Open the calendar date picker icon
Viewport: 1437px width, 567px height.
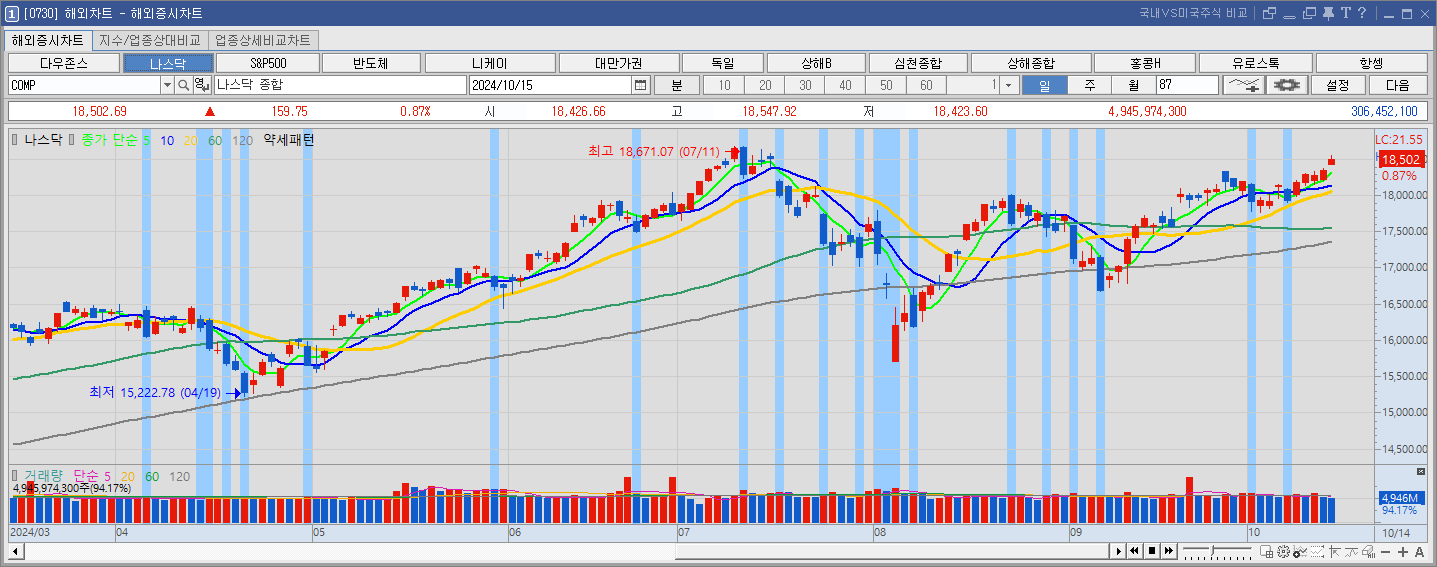point(640,85)
